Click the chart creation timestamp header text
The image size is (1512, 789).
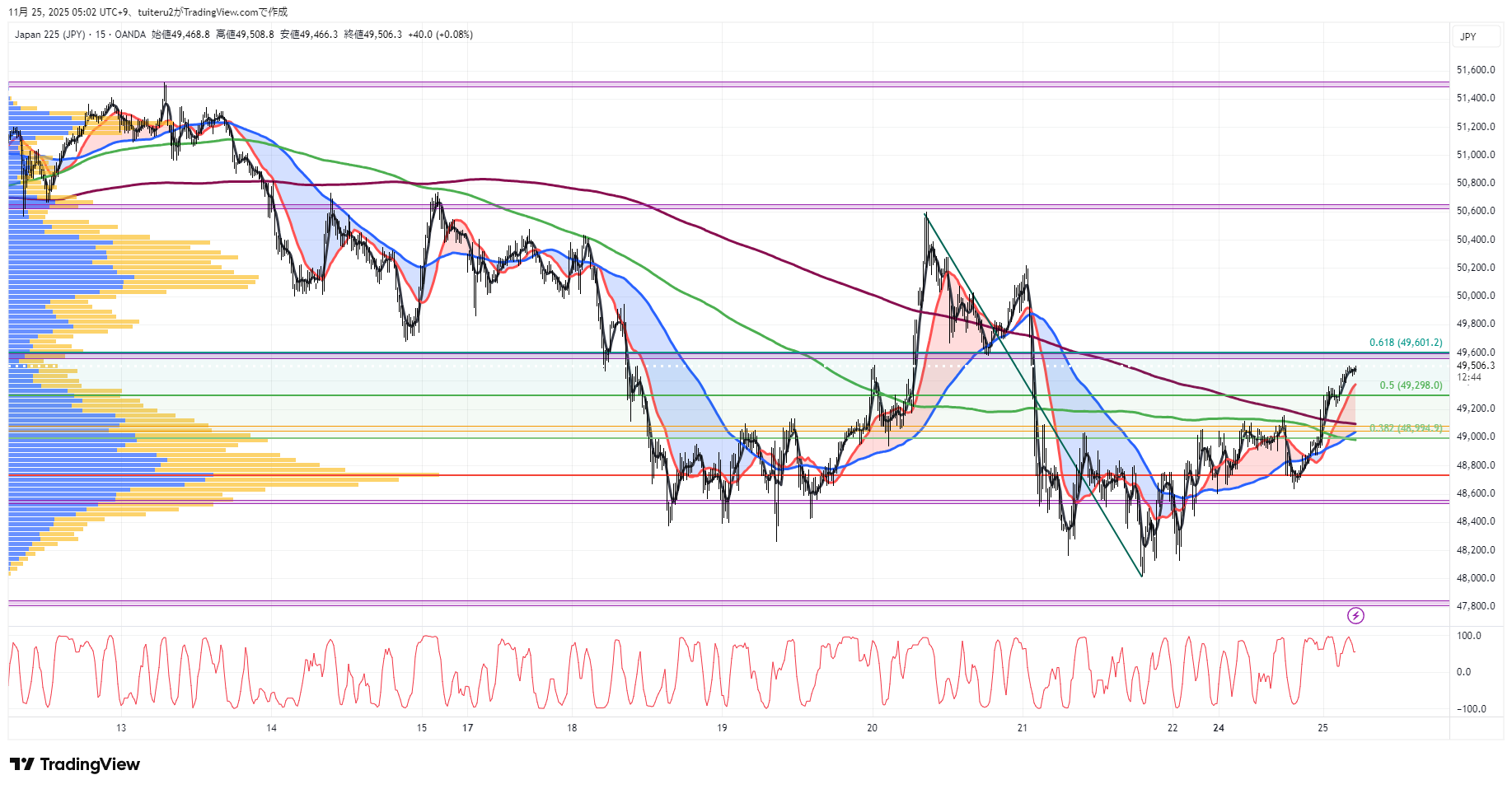[x=148, y=12]
